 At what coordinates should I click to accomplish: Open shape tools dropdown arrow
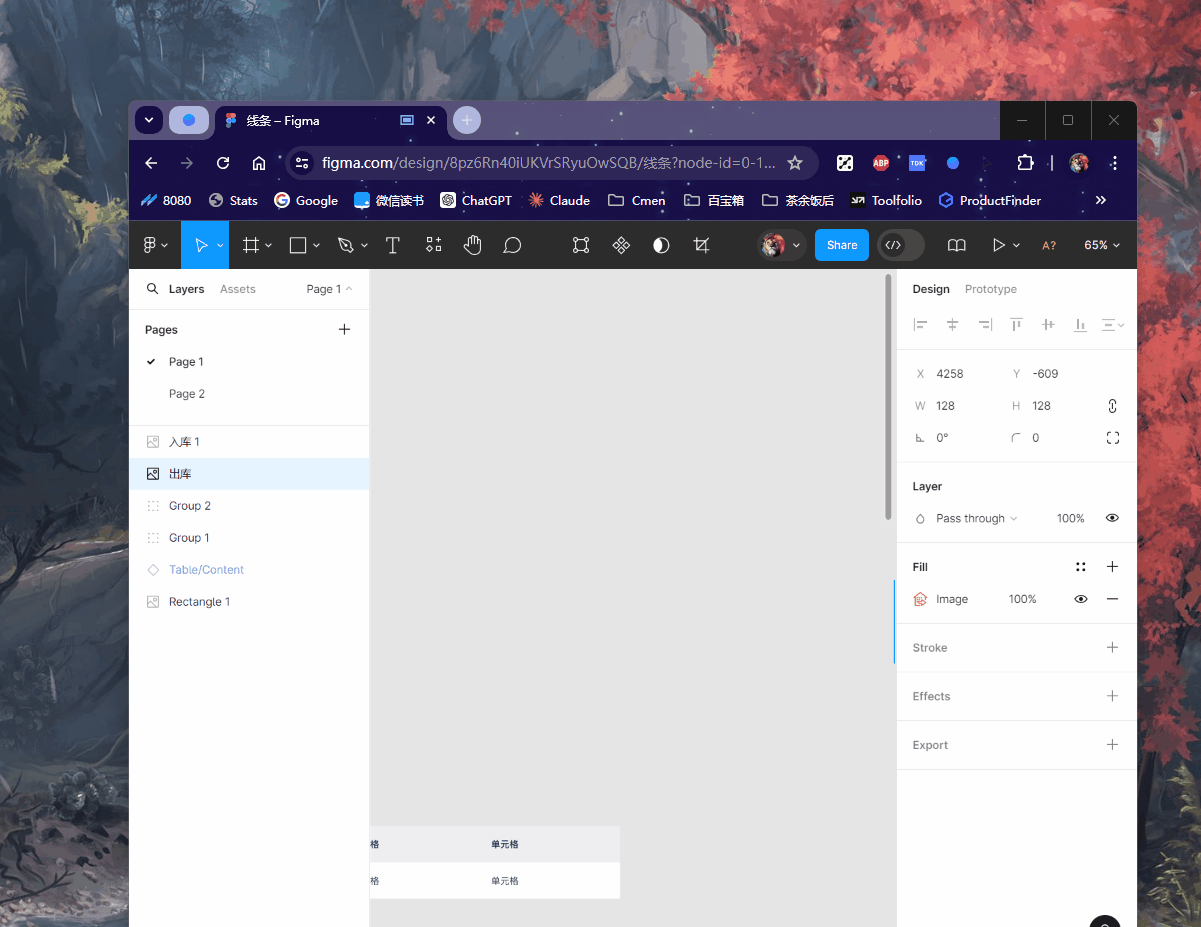point(316,245)
